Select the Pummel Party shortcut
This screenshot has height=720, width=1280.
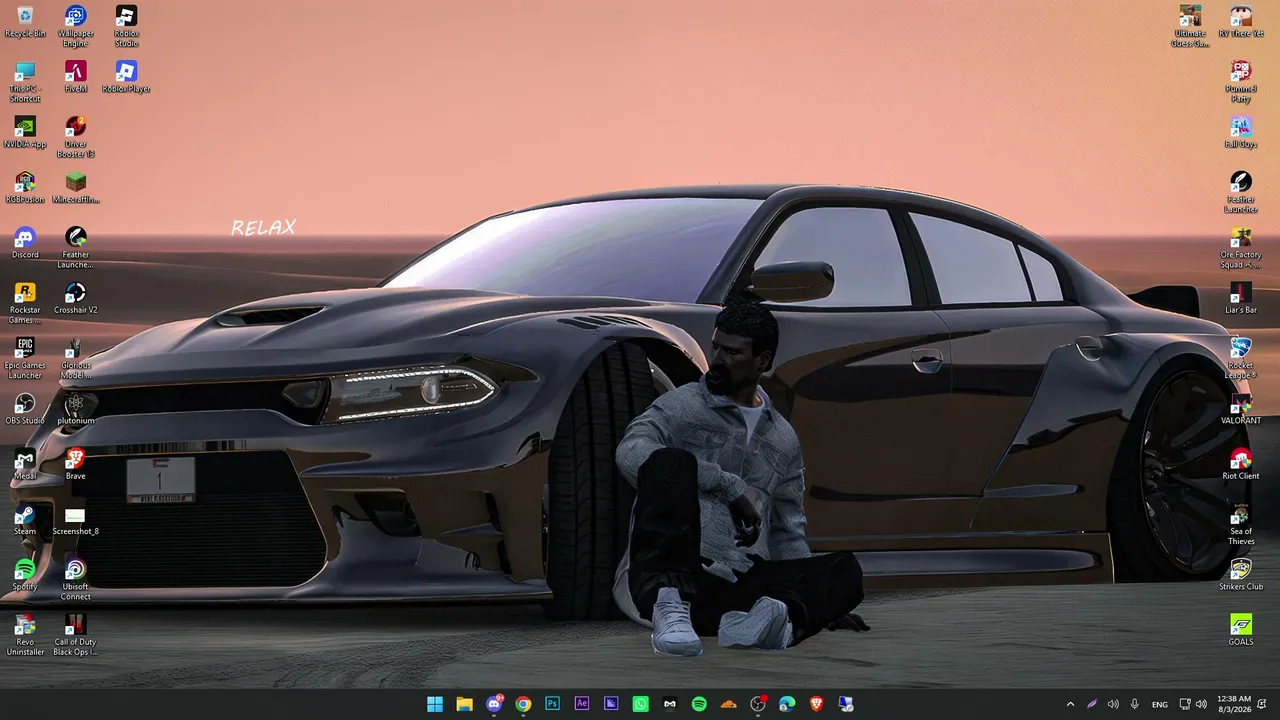(x=1241, y=82)
